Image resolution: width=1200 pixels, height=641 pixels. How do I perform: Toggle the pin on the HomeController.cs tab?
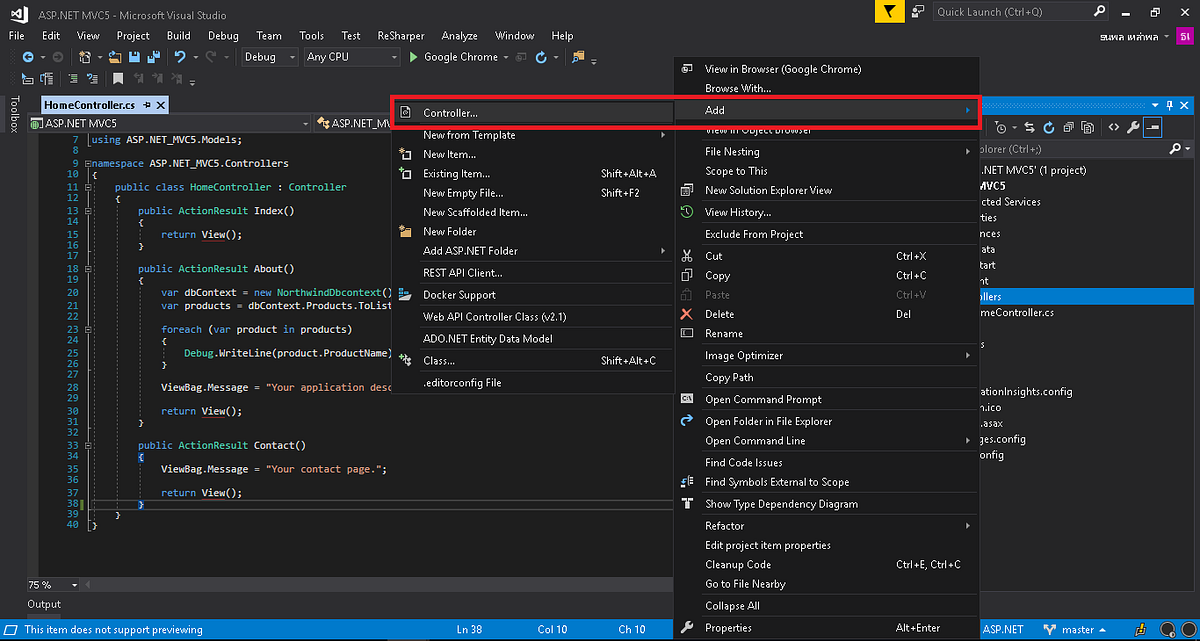pos(146,105)
